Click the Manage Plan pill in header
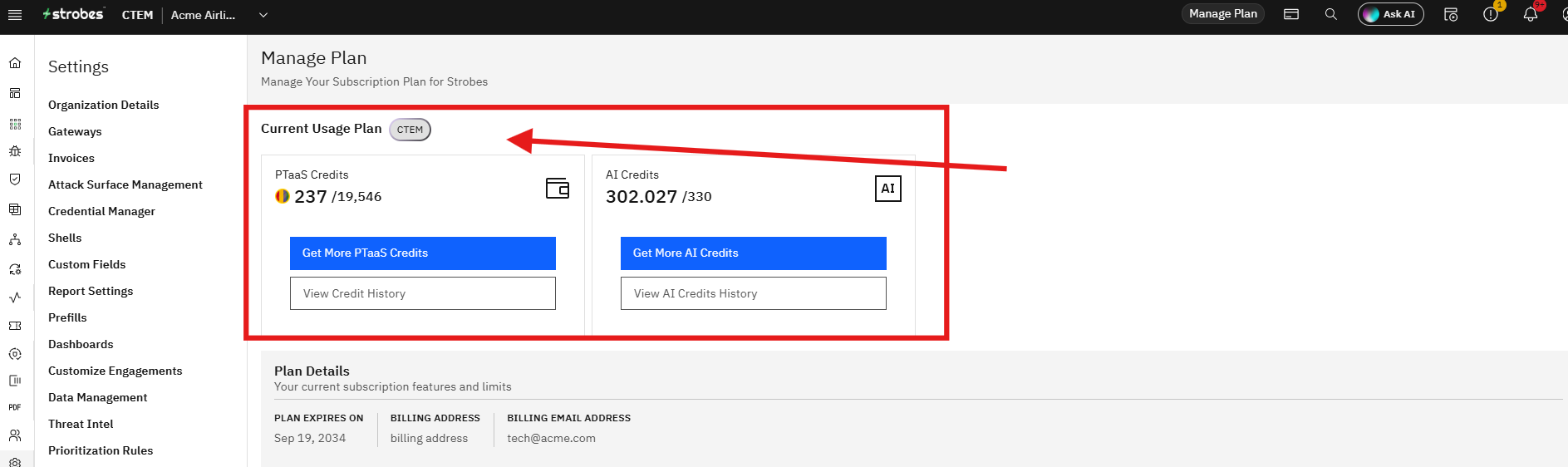Viewport: 1568px width, 467px height. 1222,14
